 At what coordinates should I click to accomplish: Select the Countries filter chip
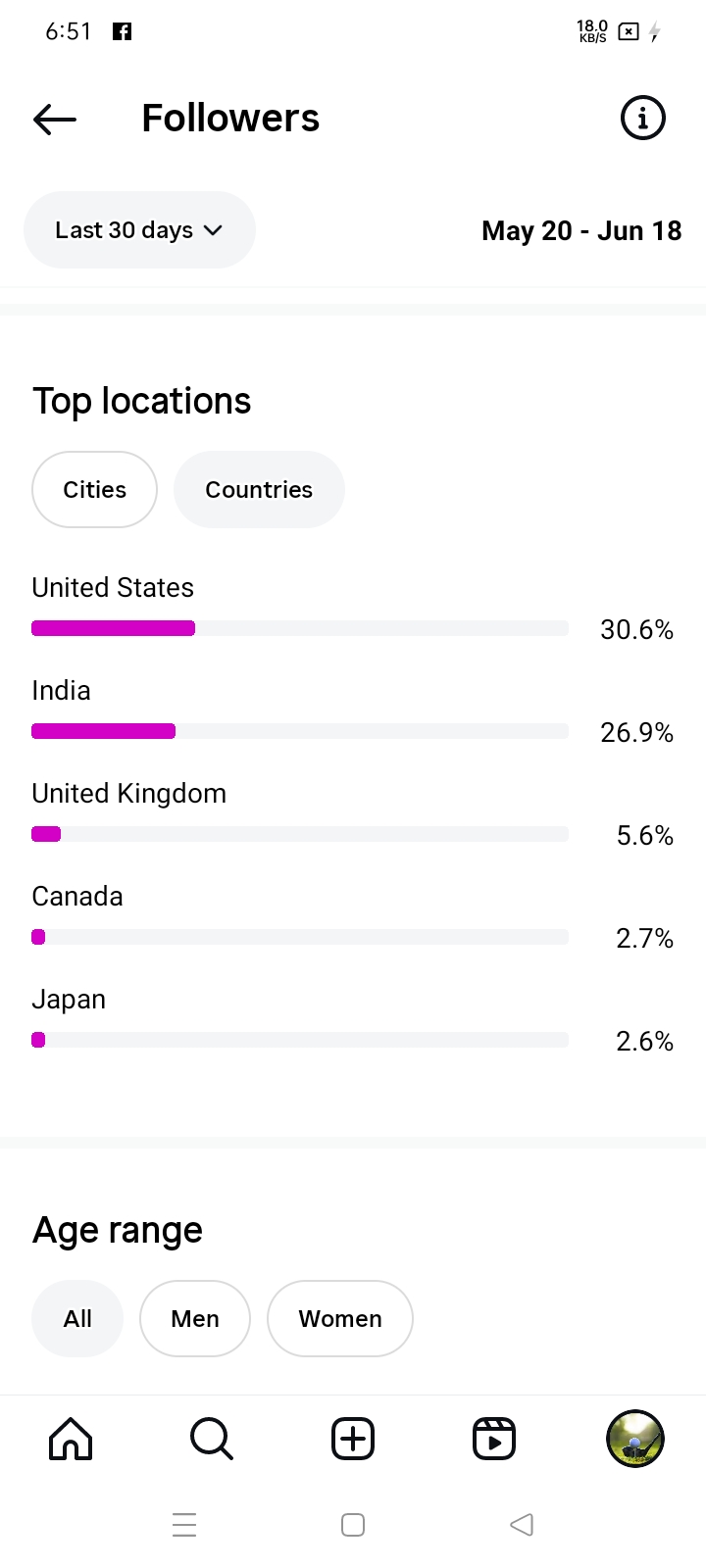[259, 490]
